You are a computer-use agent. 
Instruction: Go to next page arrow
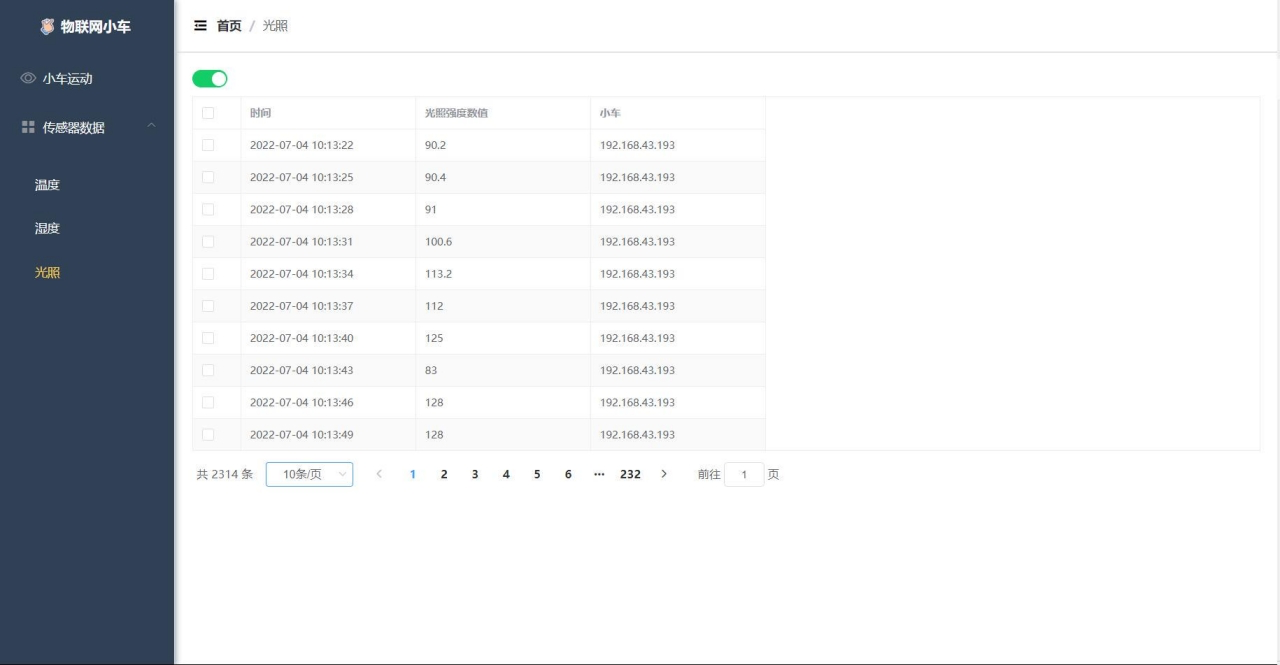click(664, 474)
